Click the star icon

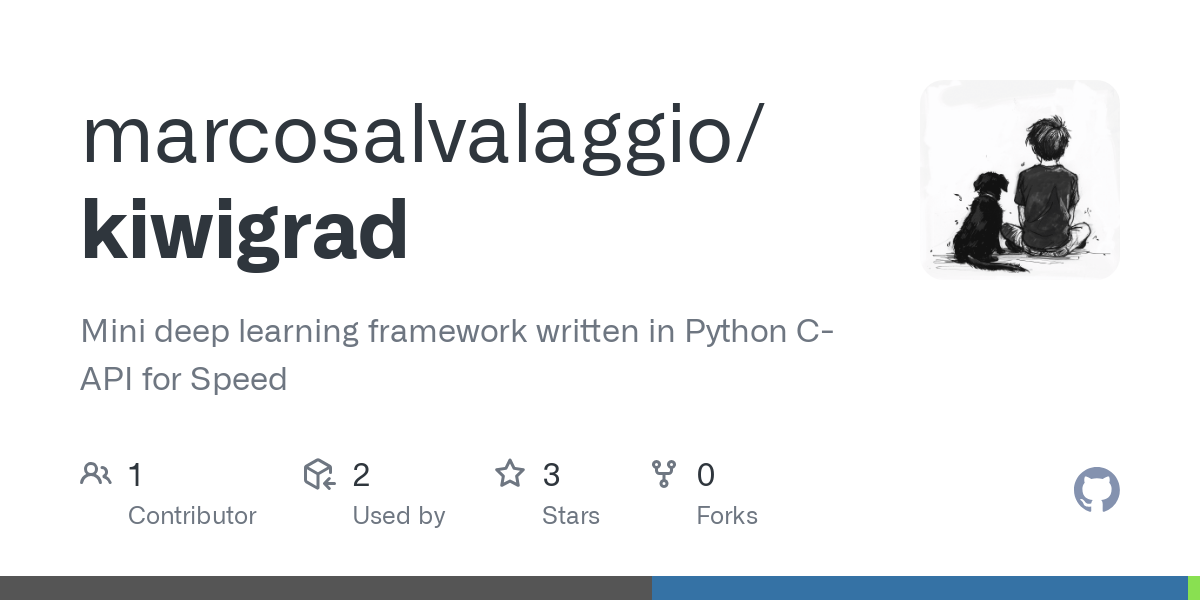510,474
